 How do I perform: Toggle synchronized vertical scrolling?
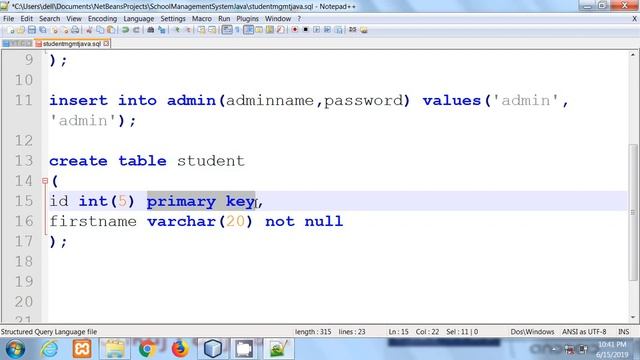pos(202,30)
